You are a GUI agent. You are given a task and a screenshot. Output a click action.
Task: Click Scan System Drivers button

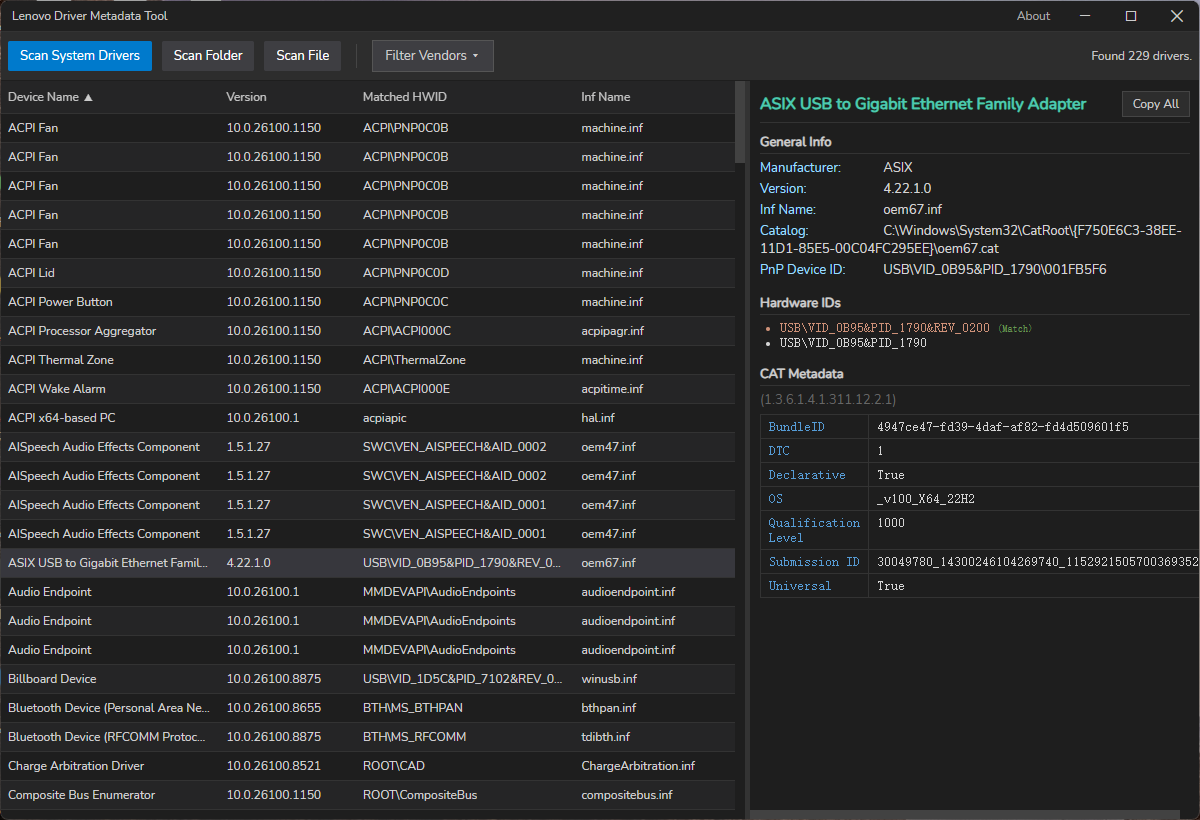(x=80, y=56)
